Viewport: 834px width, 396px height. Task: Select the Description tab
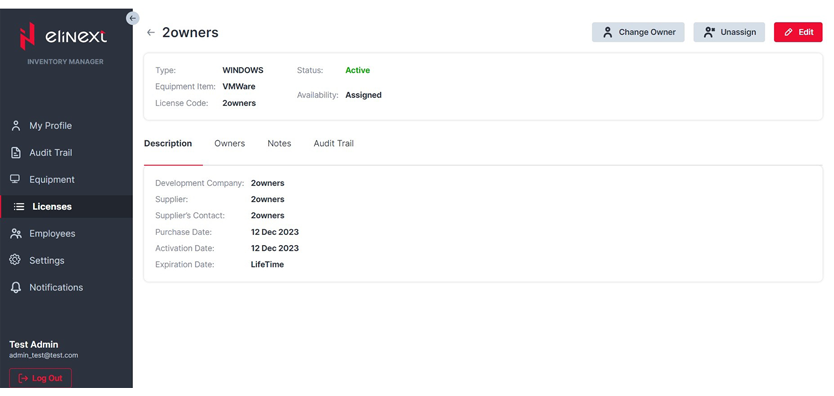(168, 144)
